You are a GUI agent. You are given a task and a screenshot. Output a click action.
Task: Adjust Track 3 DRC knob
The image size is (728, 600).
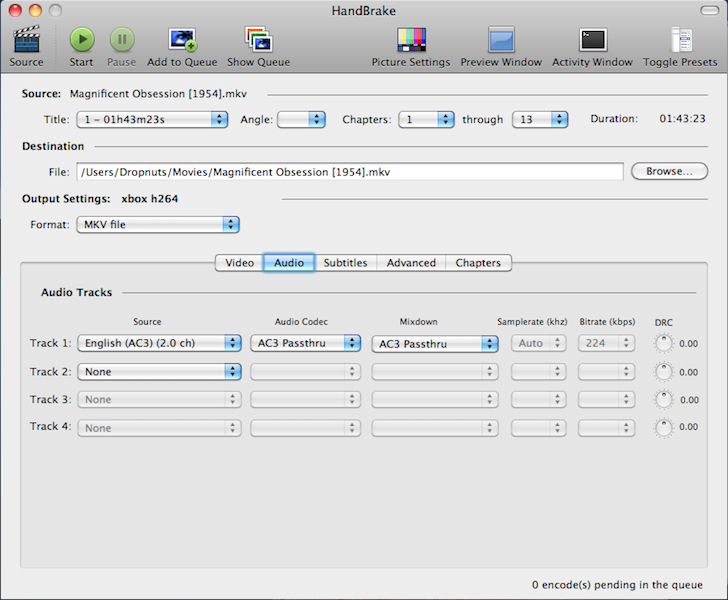pos(663,399)
